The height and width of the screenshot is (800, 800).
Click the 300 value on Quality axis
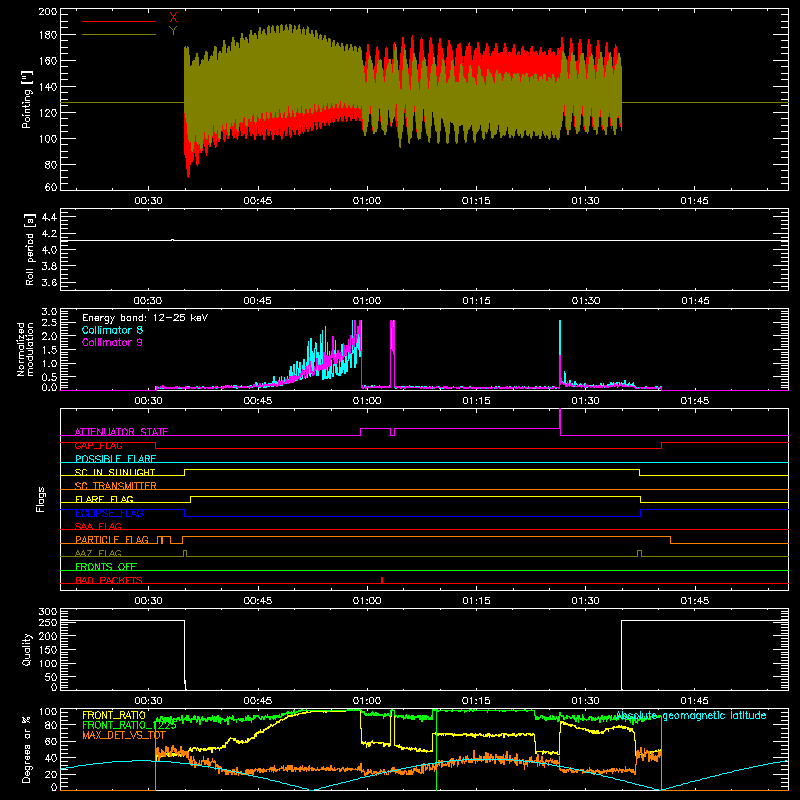[x=47, y=612]
